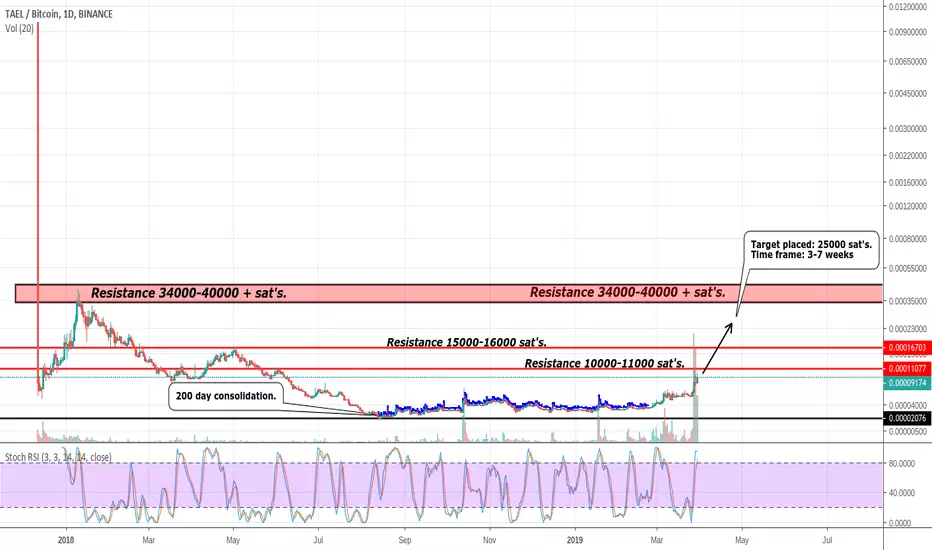Click the 0.00055000 price axis label
Screen dimensions: 932x550
pyautogui.click(x=908, y=269)
